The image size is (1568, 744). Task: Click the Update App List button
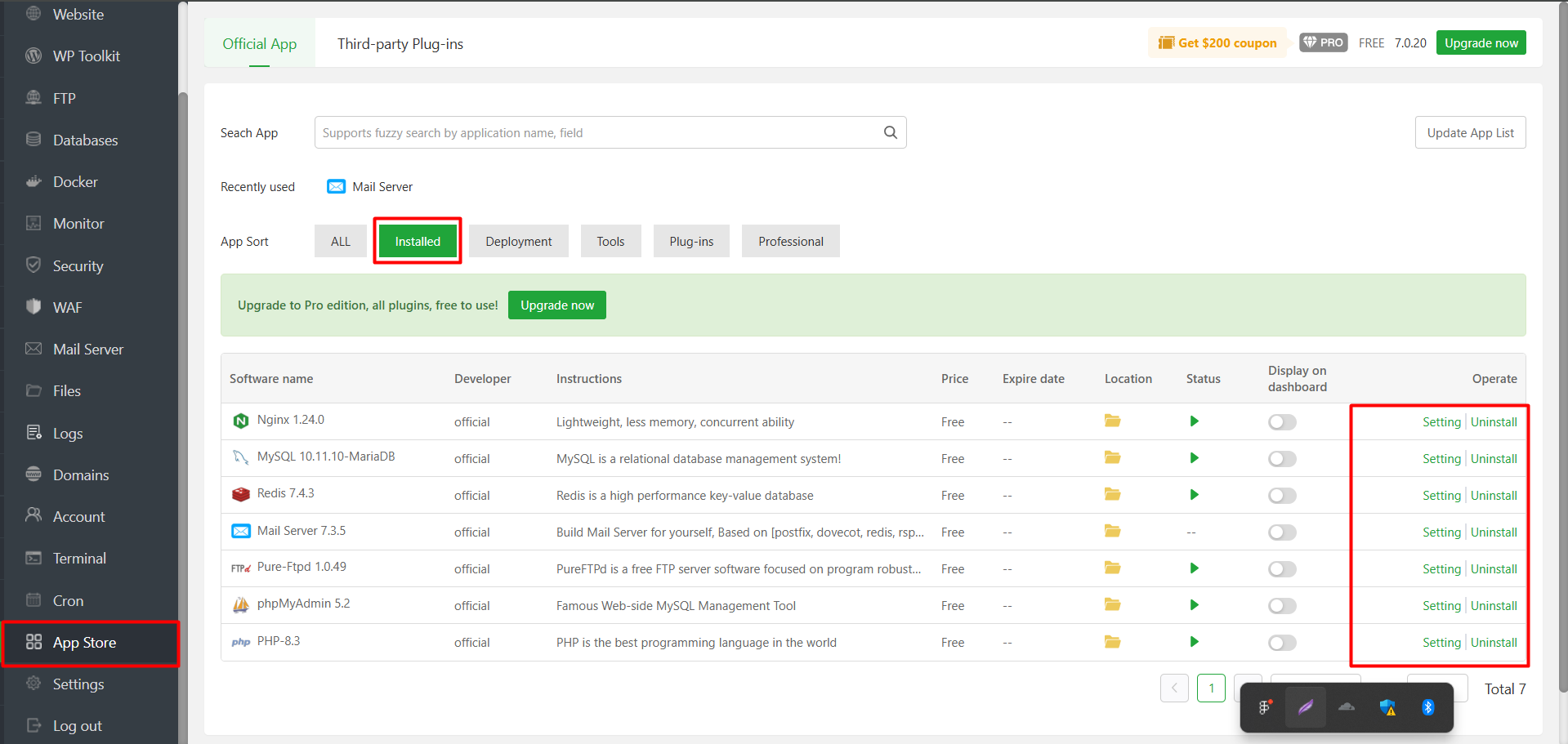coord(1469,132)
